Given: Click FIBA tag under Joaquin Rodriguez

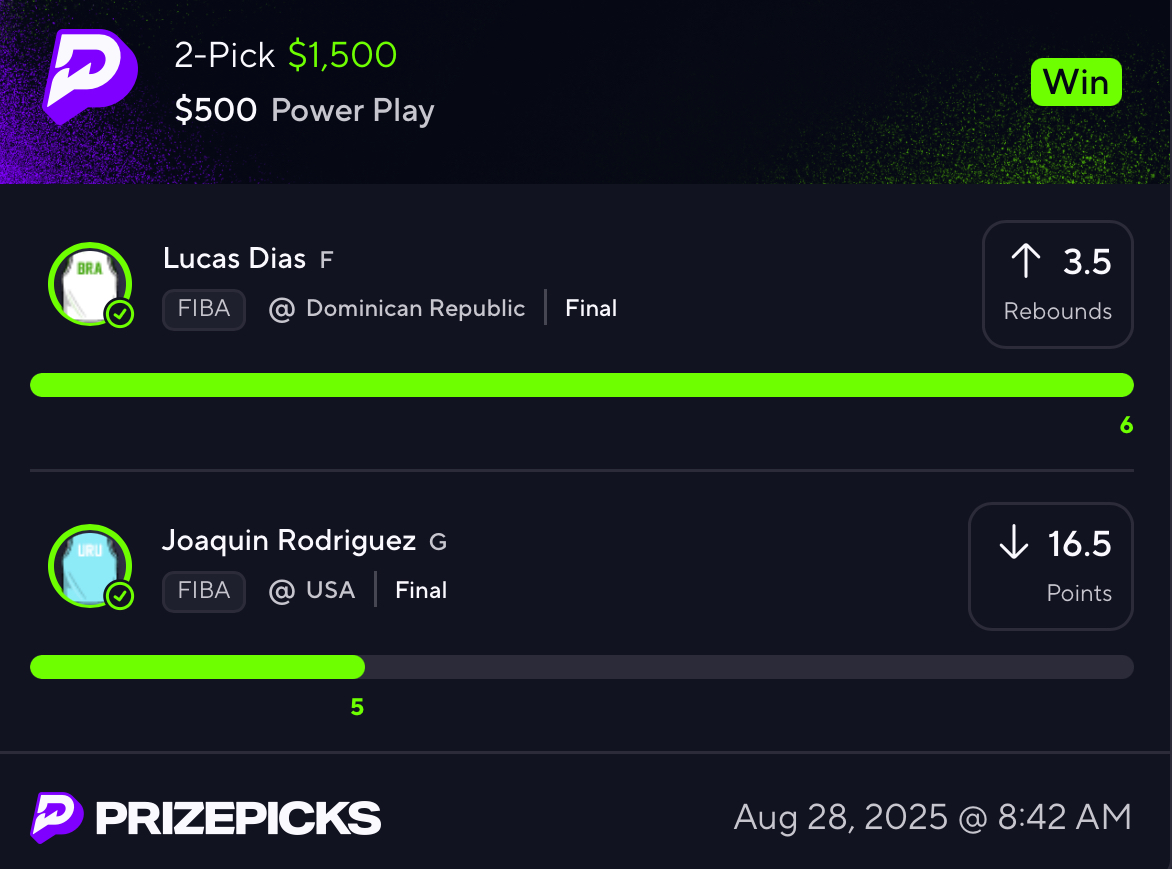Looking at the screenshot, I should click(204, 591).
